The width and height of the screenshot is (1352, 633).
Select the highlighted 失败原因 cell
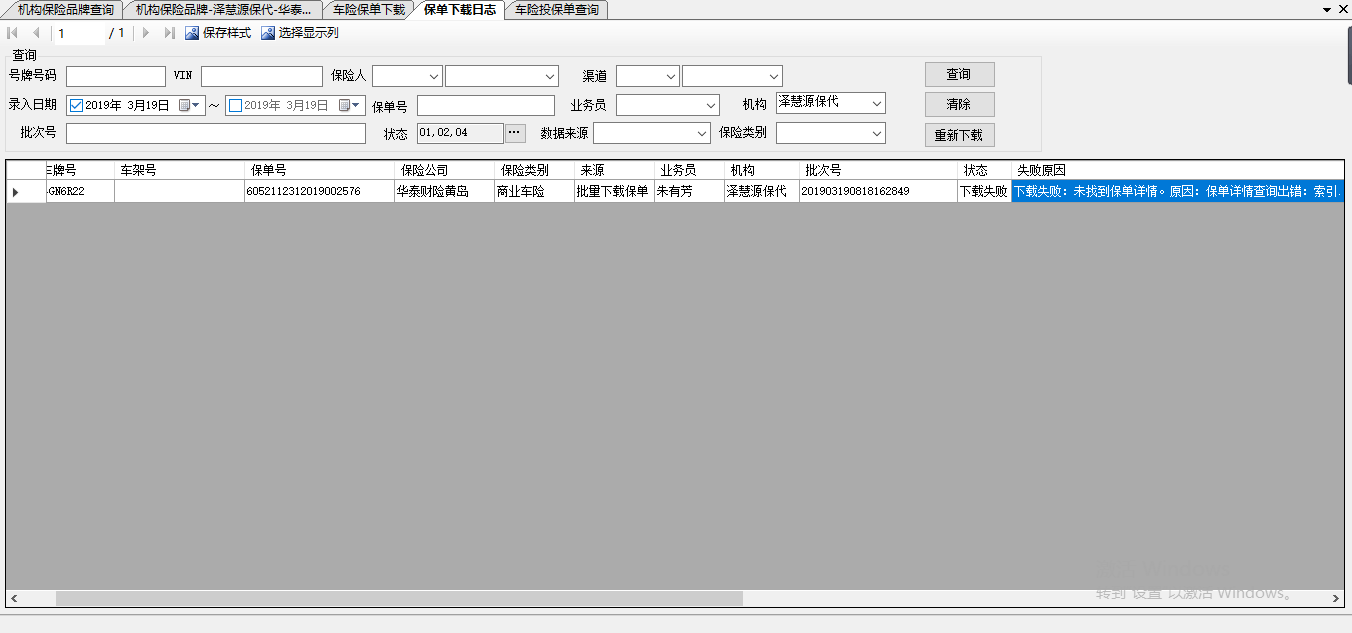1177,191
